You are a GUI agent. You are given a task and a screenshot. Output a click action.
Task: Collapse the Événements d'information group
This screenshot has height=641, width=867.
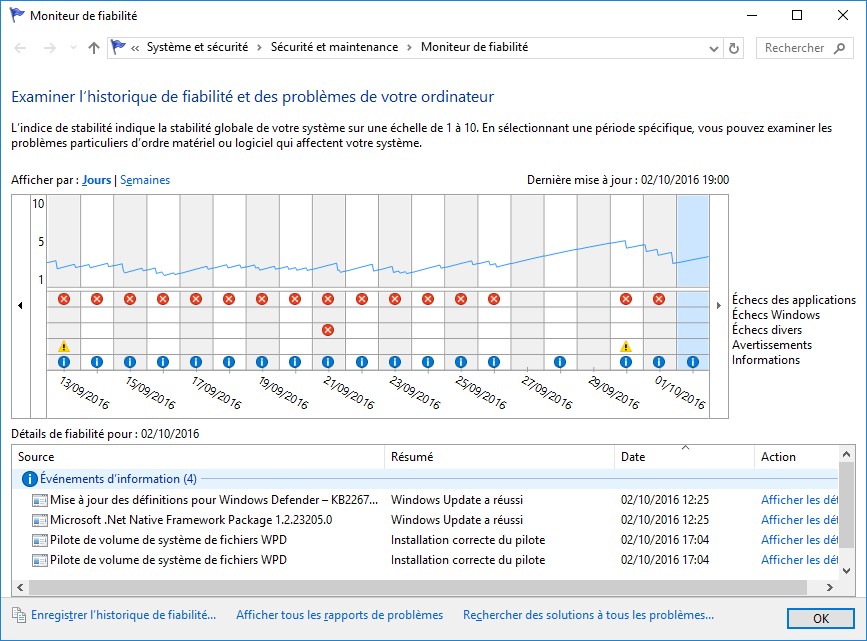pos(30,479)
